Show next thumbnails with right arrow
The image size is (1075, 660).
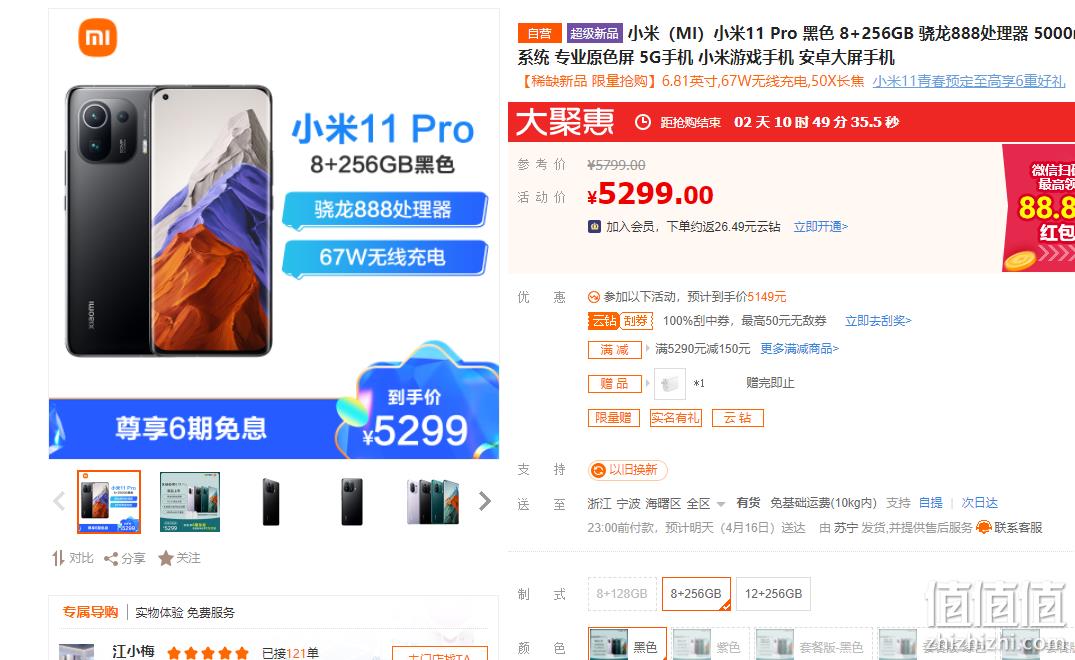(485, 501)
